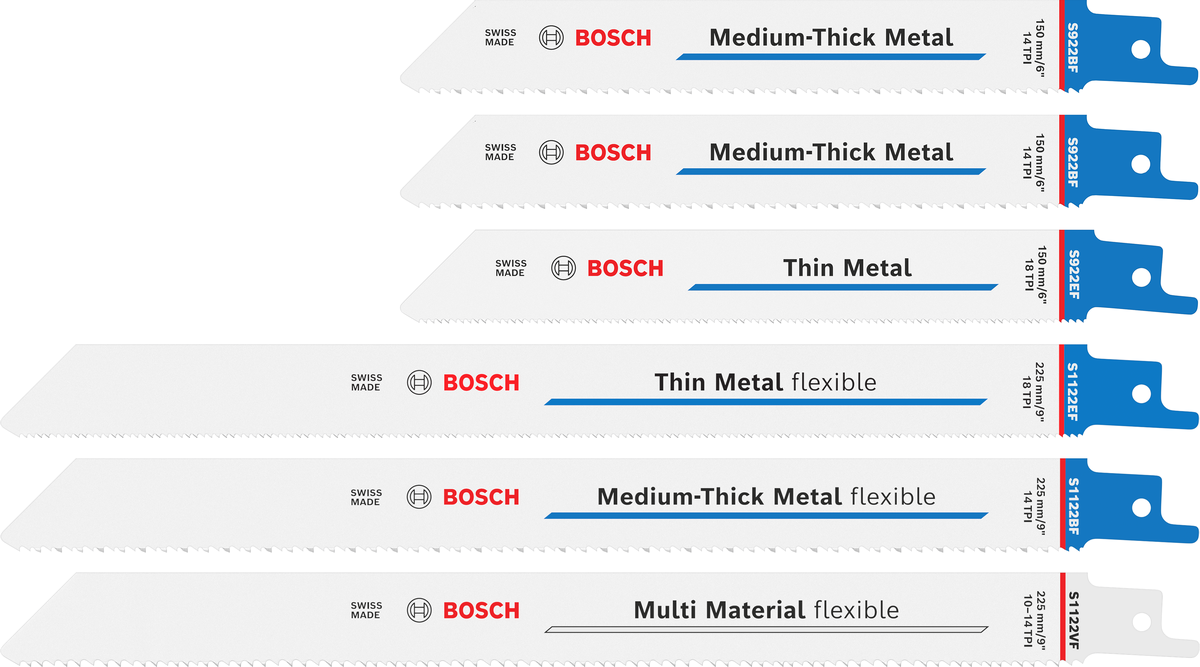Click the Bosch logo on the top blade
Screen dimensions: 1200x667
click(x=595, y=38)
